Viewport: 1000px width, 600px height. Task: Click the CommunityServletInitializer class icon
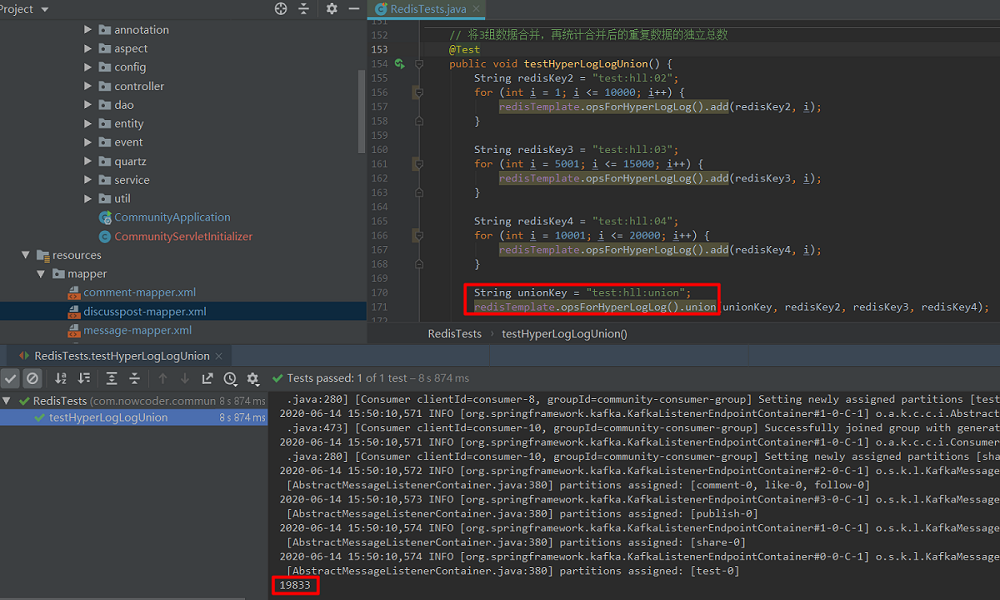tap(105, 237)
